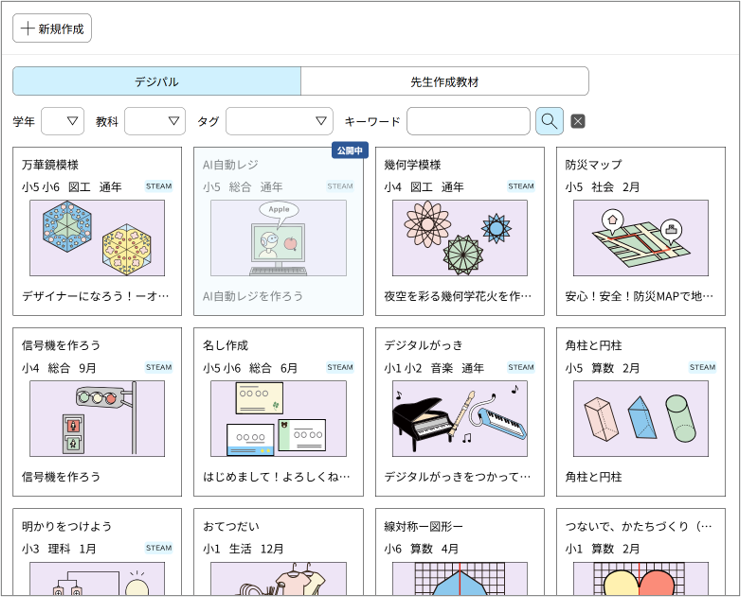741x597 pixels.
Task: Clear filters with the X icon
Action: coord(578,122)
